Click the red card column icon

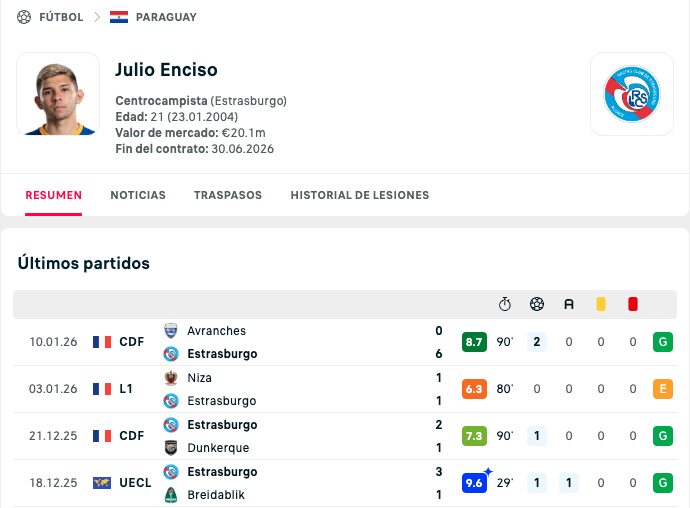click(x=633, y=304)
